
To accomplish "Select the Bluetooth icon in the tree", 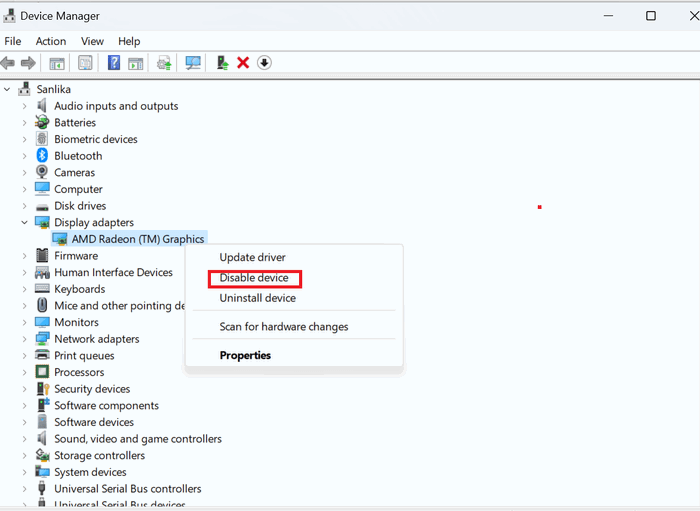I will [42, 155].
